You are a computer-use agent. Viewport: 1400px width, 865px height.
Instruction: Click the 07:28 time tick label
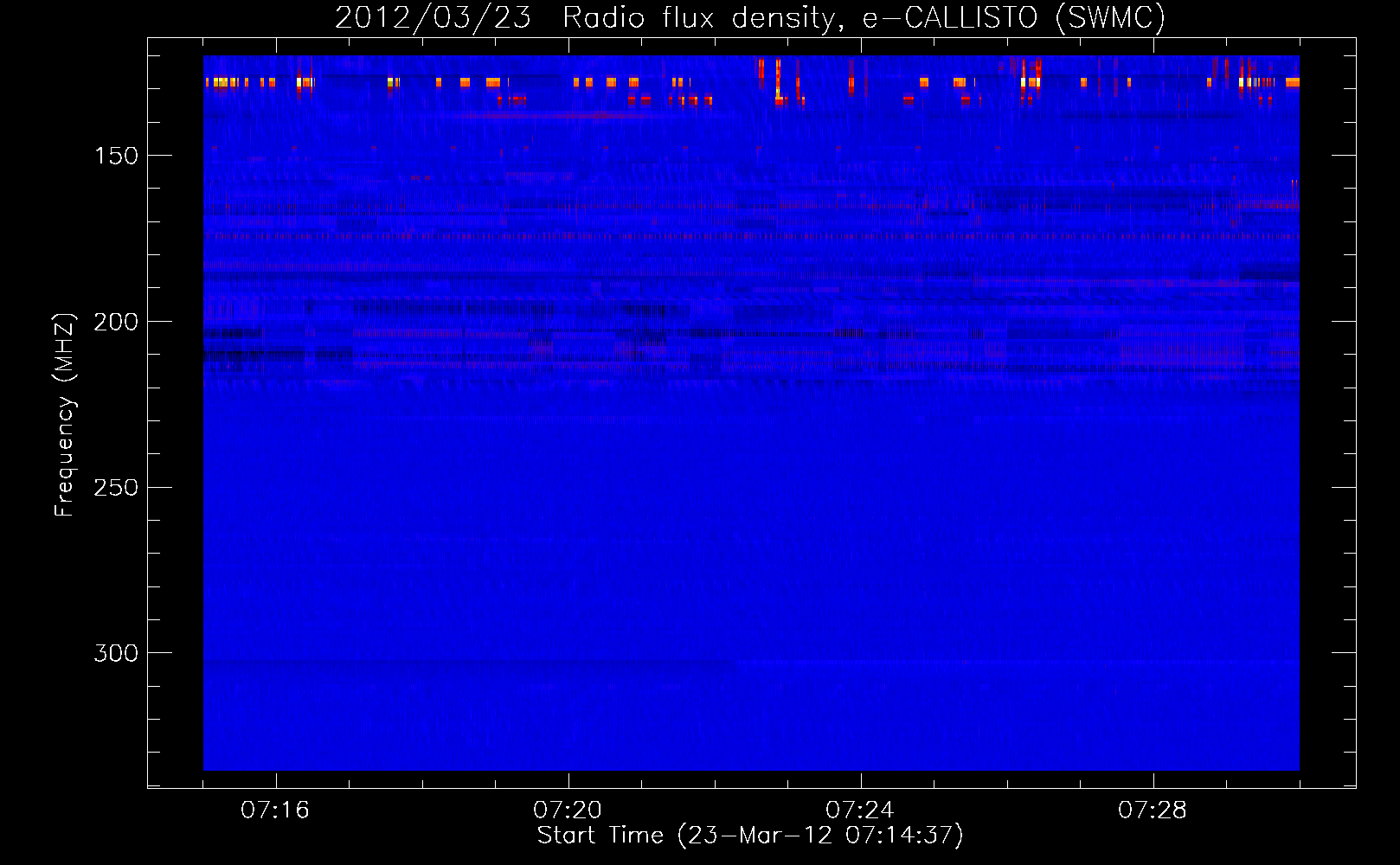point(1153,811)
